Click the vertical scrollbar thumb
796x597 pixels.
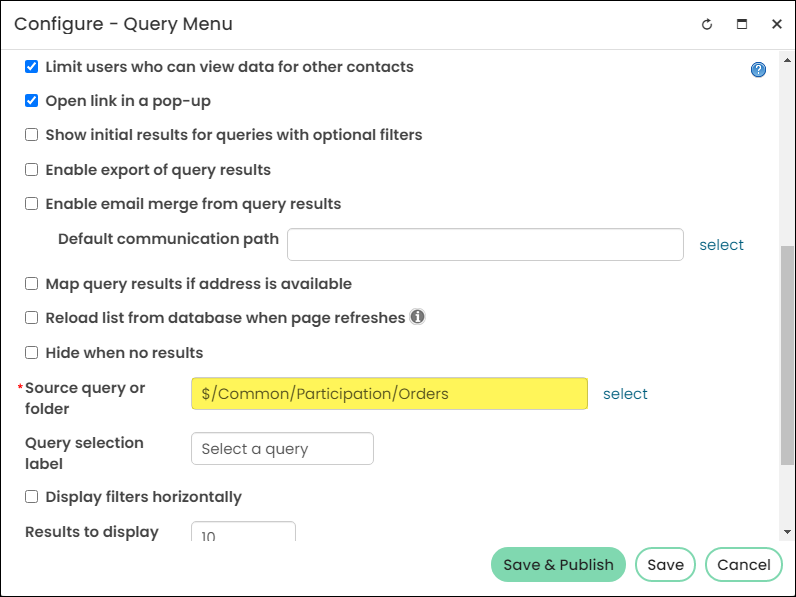pyautogui.click(x=787, y=354)
